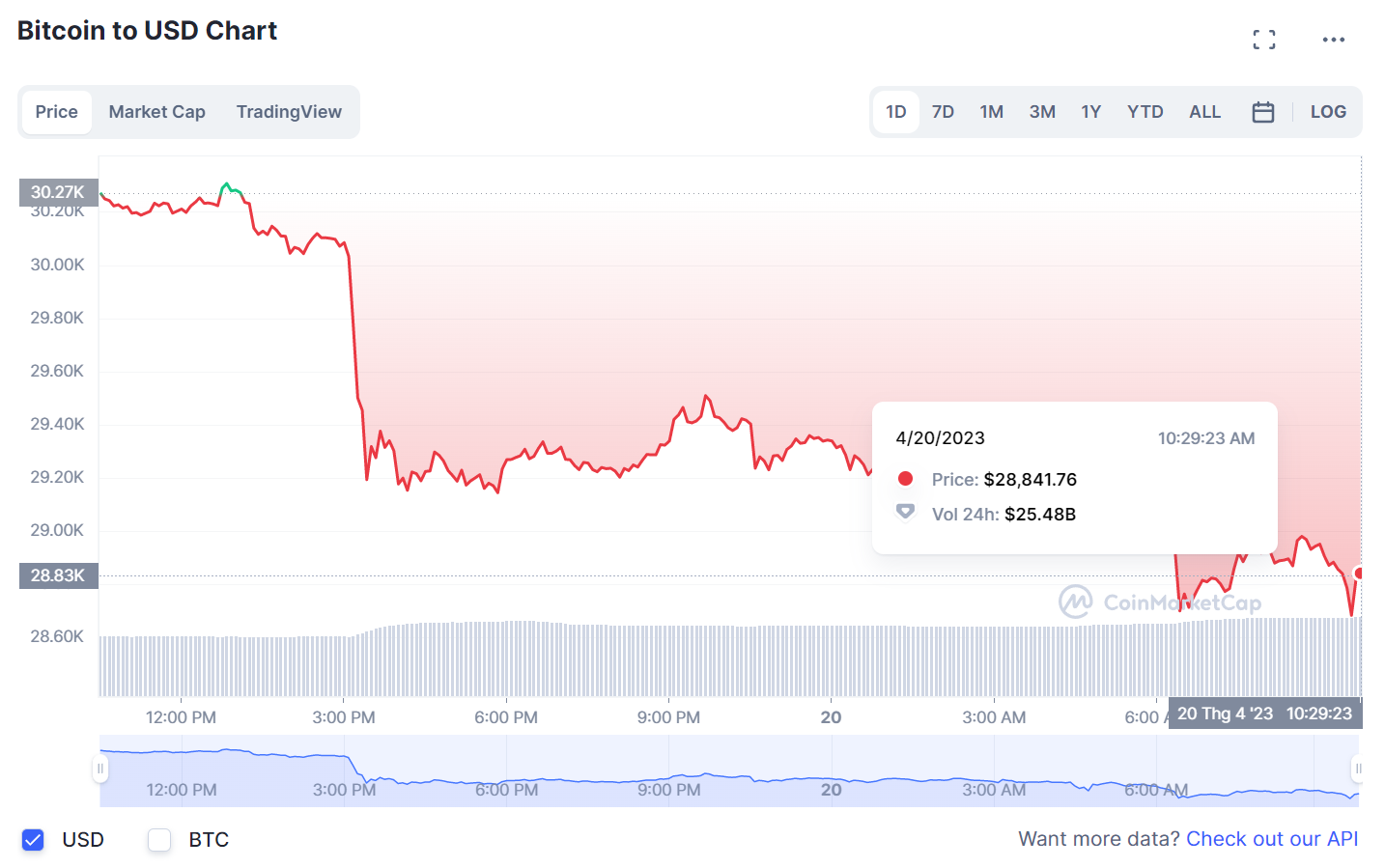Click the 28.83K current price label
Viewport: 1385px width, 868px height.
point(58,575)
